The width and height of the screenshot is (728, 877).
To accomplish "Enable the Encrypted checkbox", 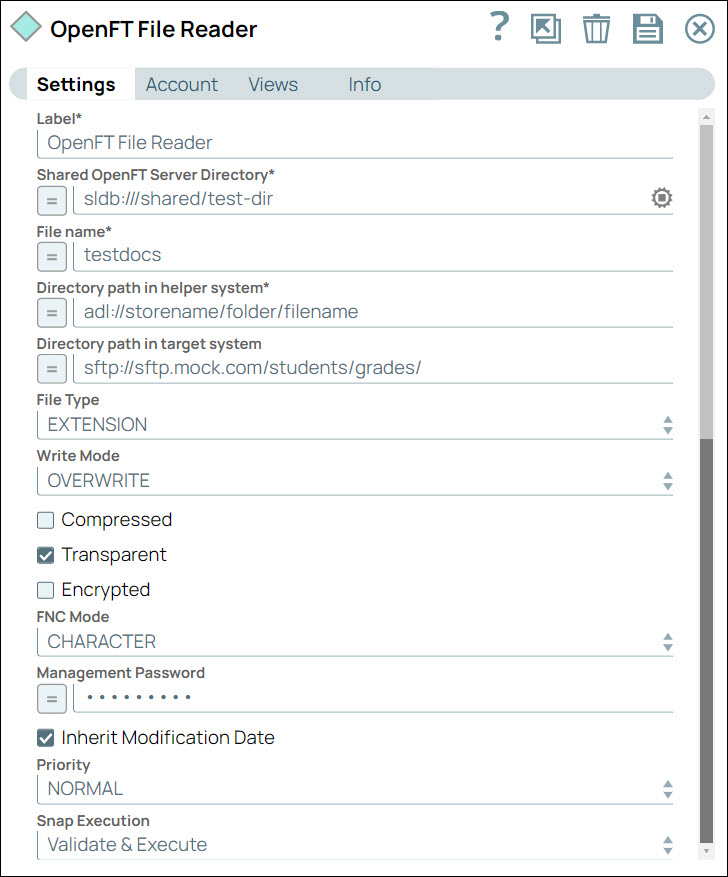I will click(x=44, y=590).
